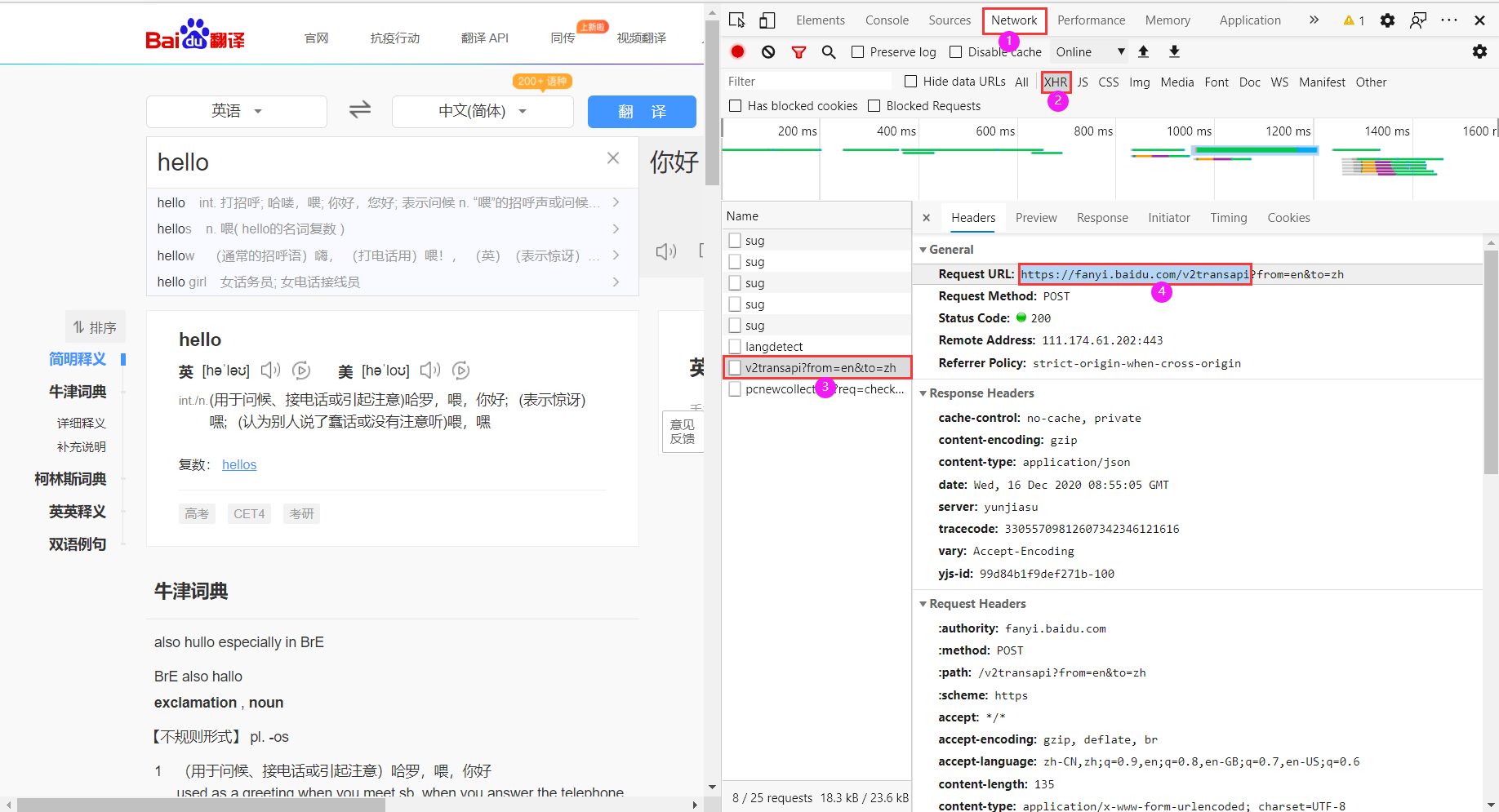Tick checkbox beside first sug request

[735, 241]
